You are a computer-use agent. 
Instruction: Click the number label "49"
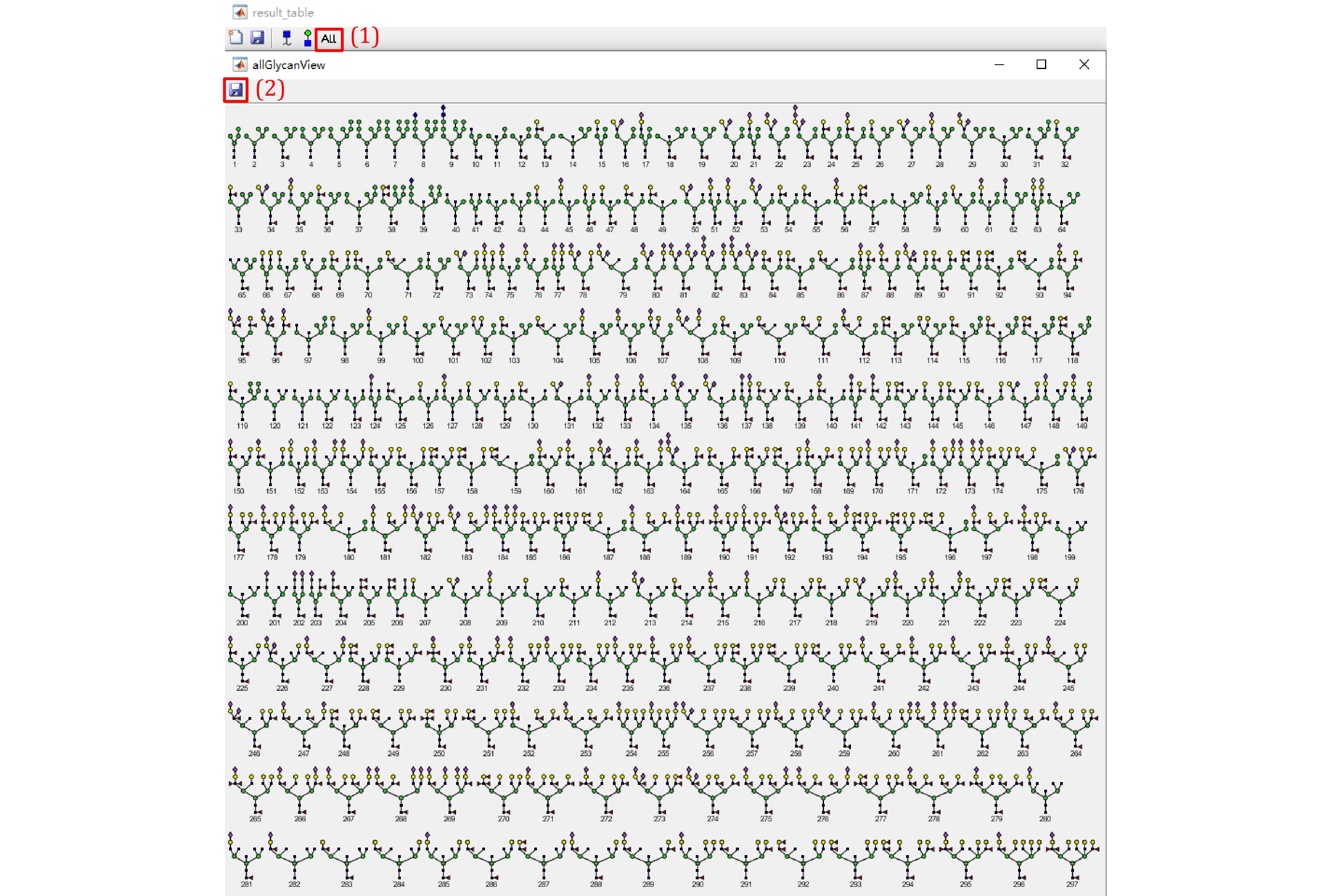662,230
